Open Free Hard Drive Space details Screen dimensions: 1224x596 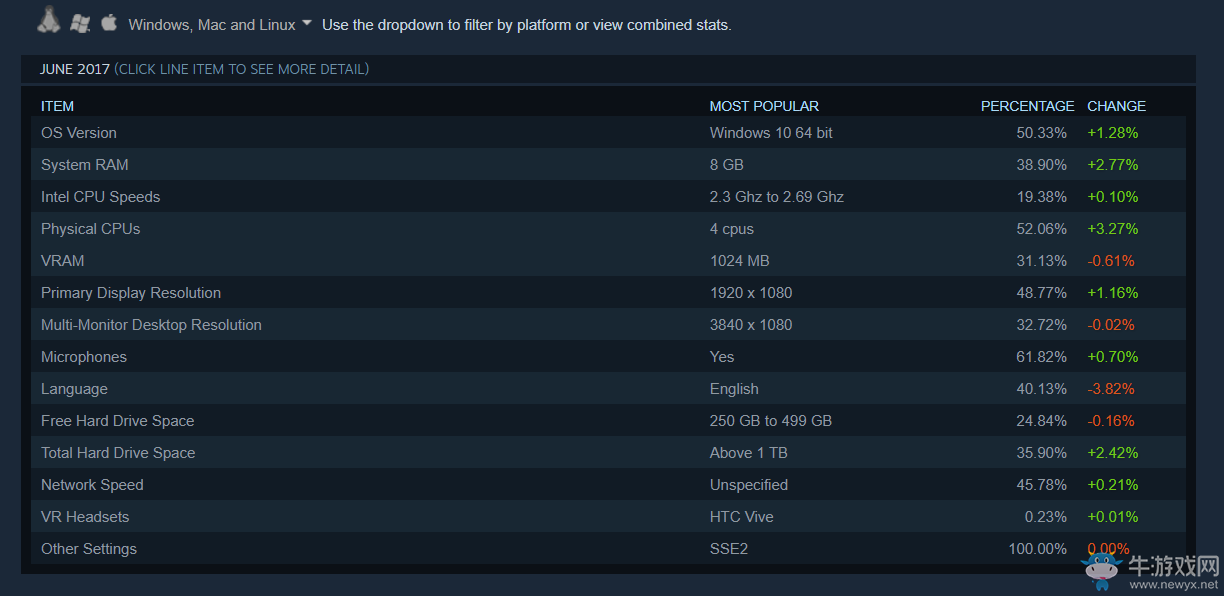pos(608,420)
